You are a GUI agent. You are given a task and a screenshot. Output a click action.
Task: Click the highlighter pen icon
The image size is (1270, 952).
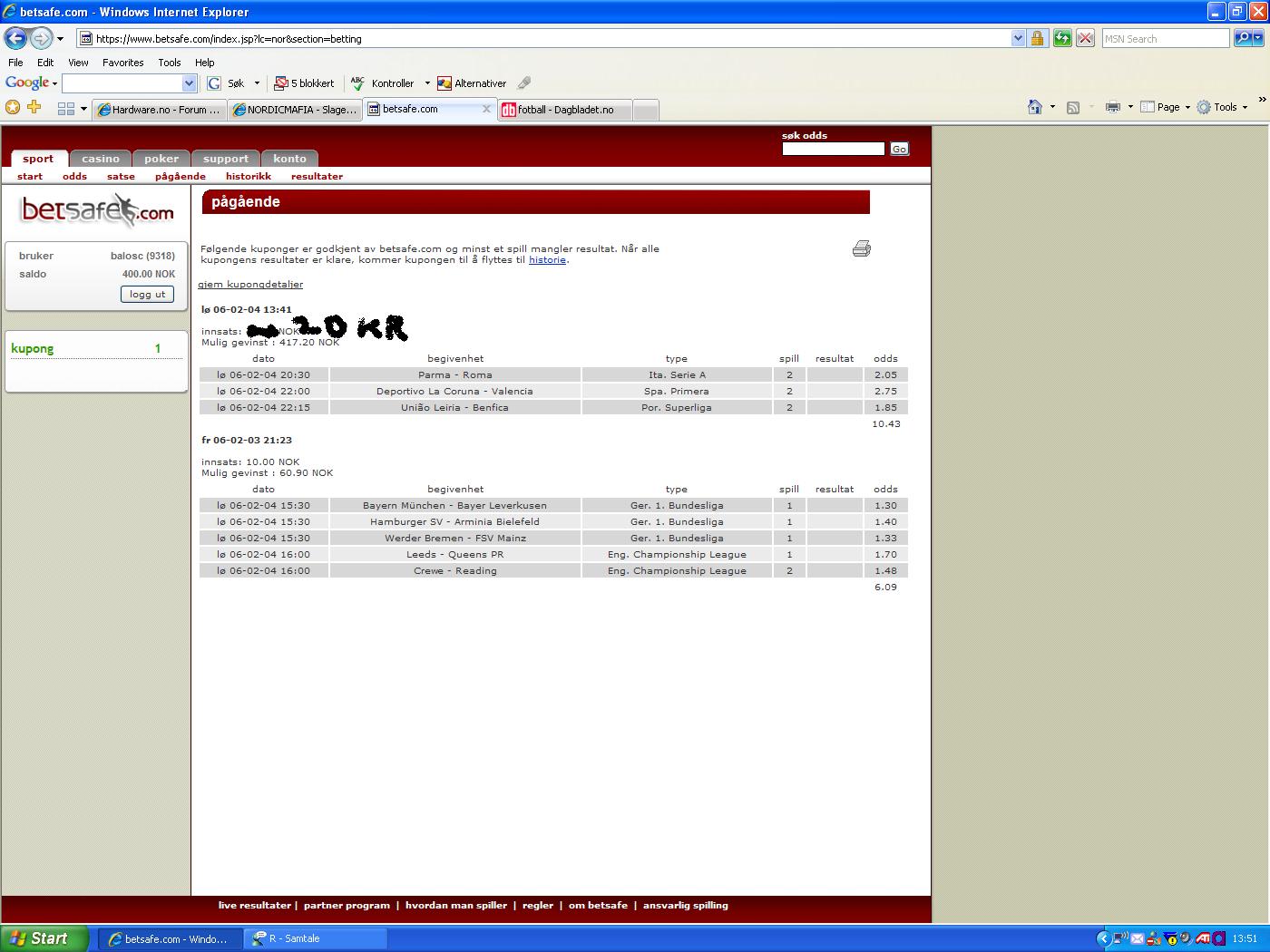tap(524, 83)
